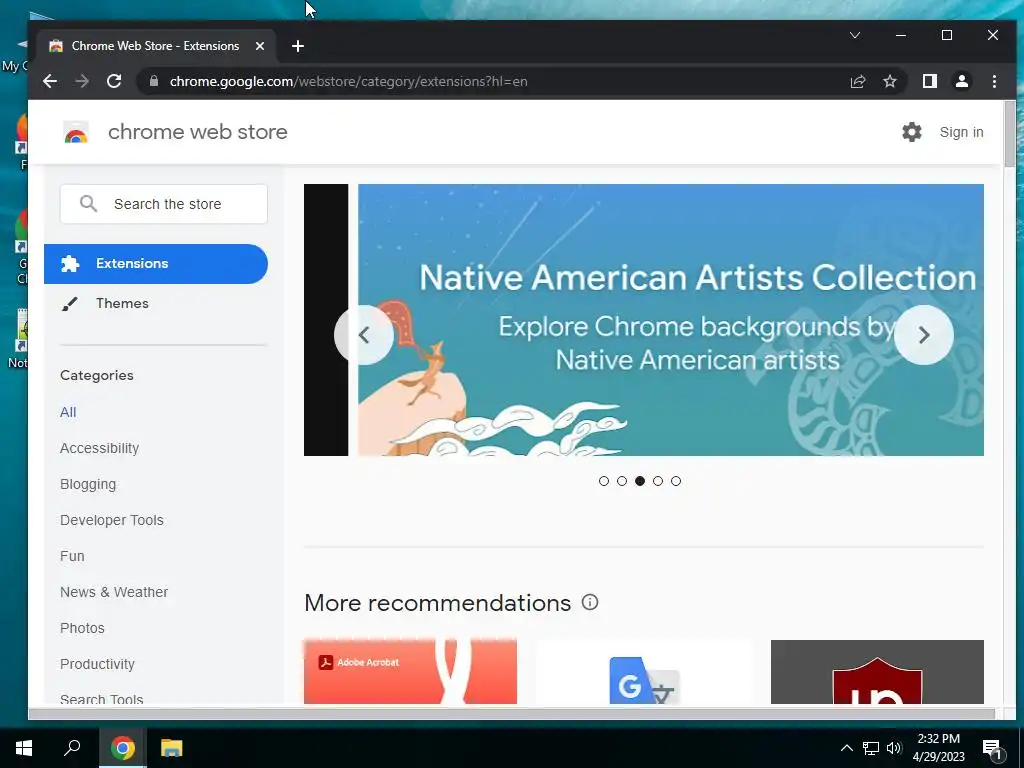Viewport: 1024px width, 768px height.
Task: Select the All category
Action: coord(68,412)
